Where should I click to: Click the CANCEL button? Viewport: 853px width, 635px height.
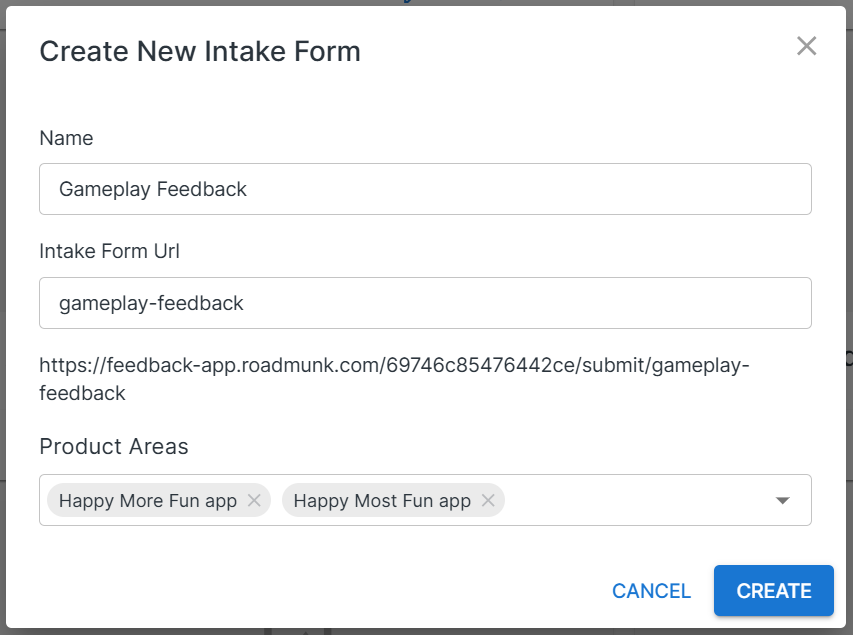point(651,590)
